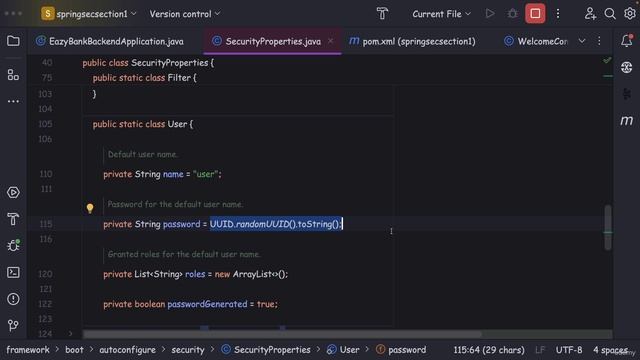The width and height of the screenshot is (640, 360).
Task: Switch to EazyBankBackendApplication.java tab
Action: coord(110,41)
